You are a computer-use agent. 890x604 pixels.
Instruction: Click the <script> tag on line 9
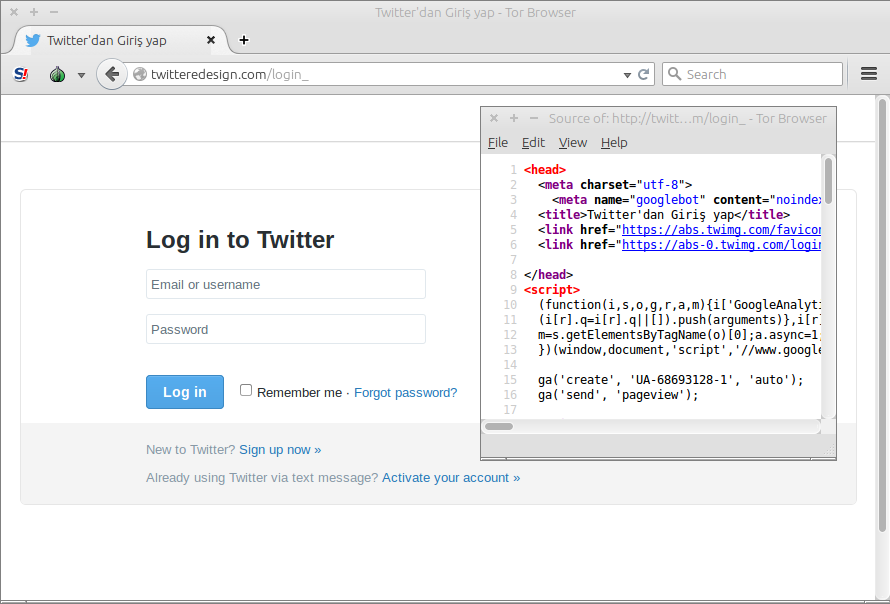tap(552, 290)
